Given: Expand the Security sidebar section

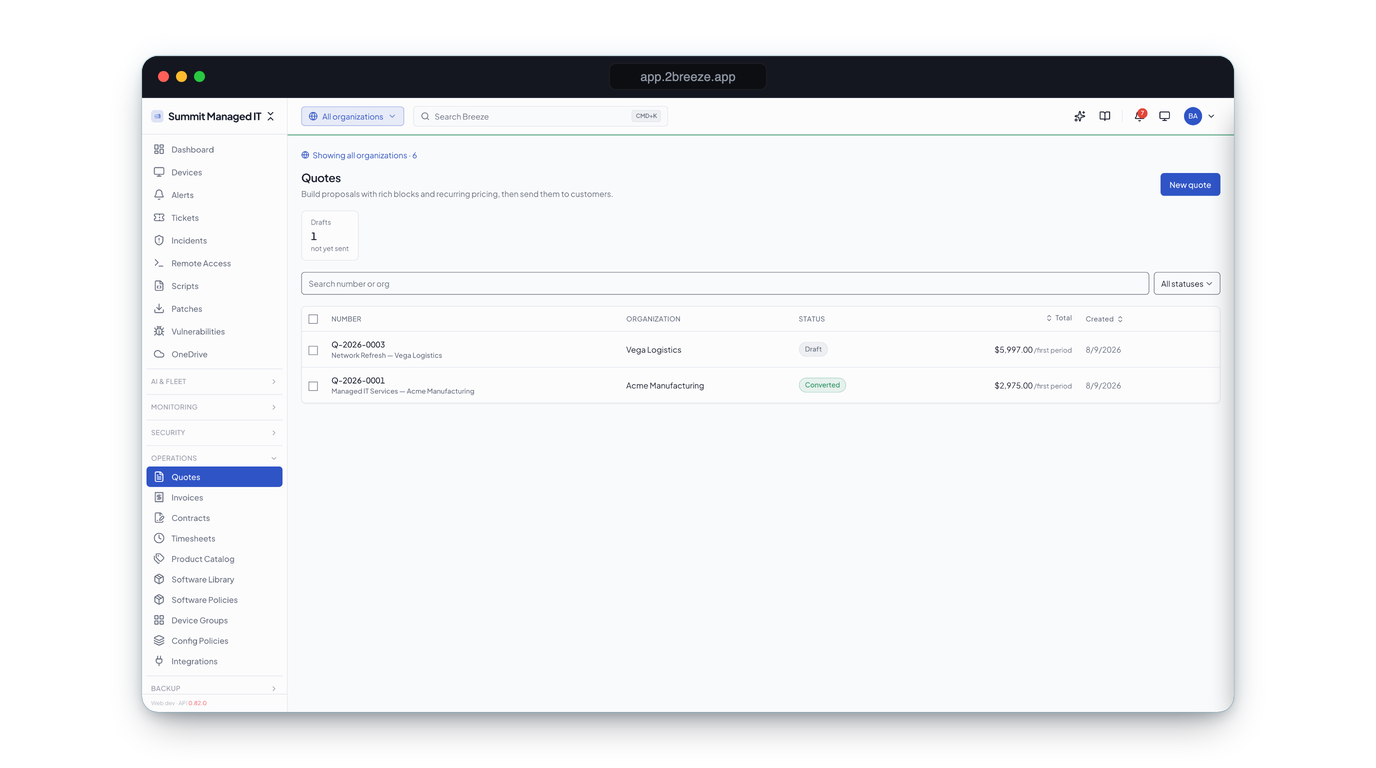Looking at the screenshot, I should coord(214,432).
